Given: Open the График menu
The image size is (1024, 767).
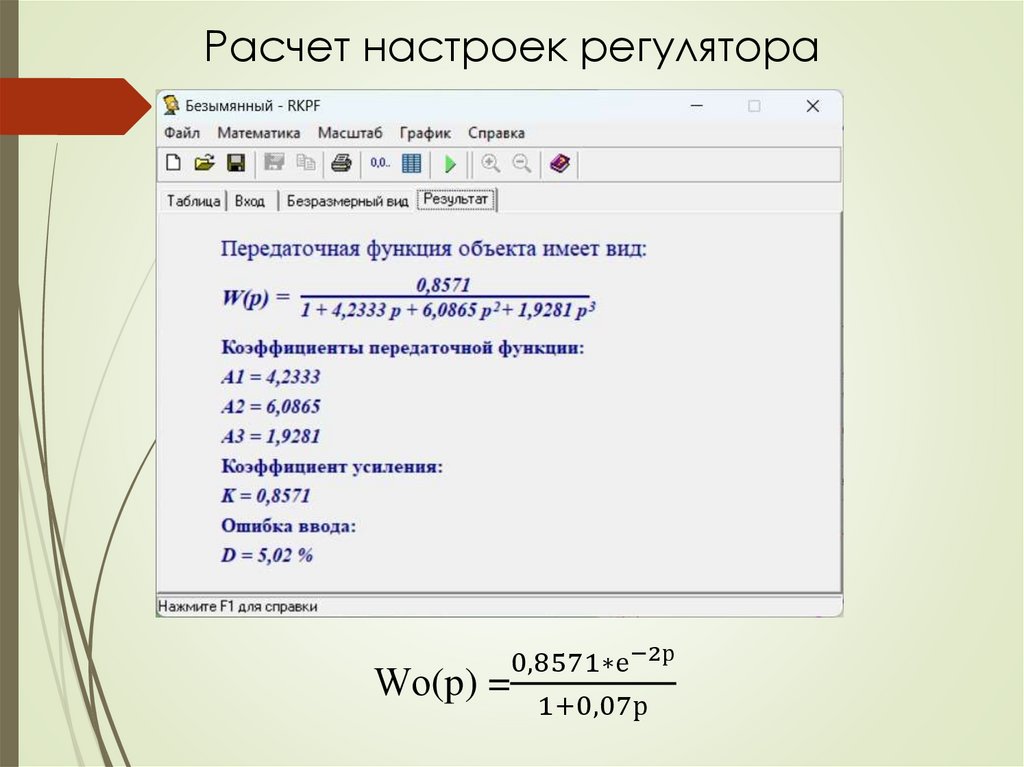Looking at the screenshot, I should point(425,133).
